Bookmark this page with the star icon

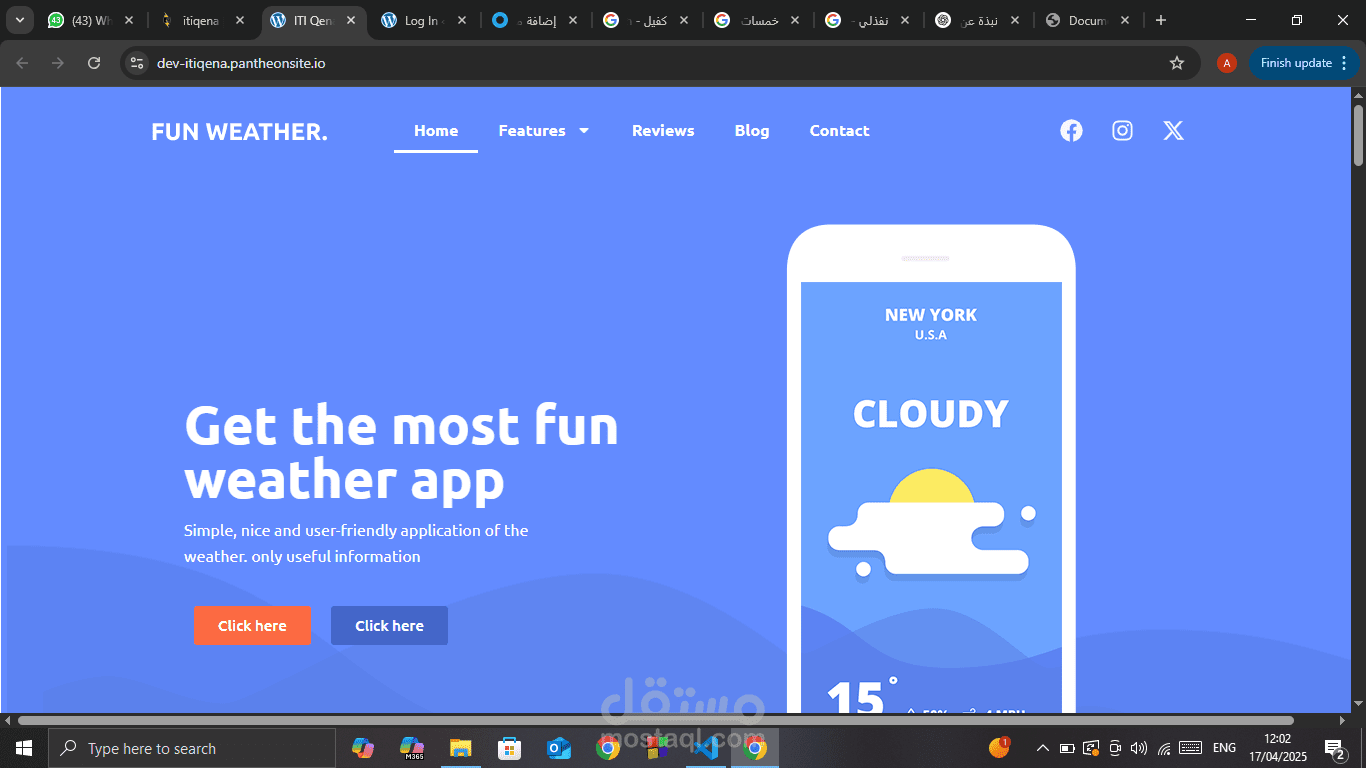pos(1177,63)
